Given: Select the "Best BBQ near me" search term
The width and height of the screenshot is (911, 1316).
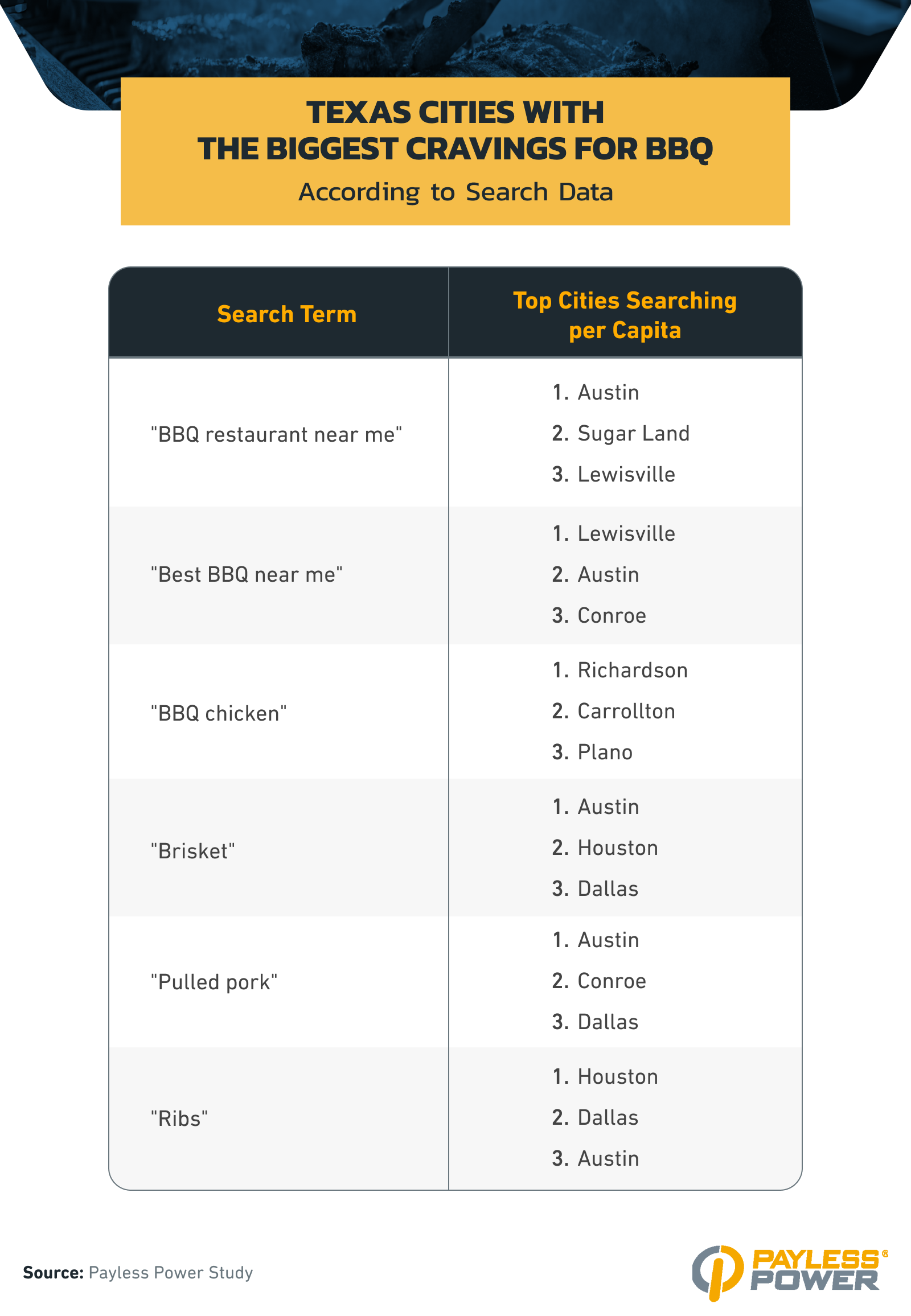Looking at the screenshot, I should coord(247,575).
